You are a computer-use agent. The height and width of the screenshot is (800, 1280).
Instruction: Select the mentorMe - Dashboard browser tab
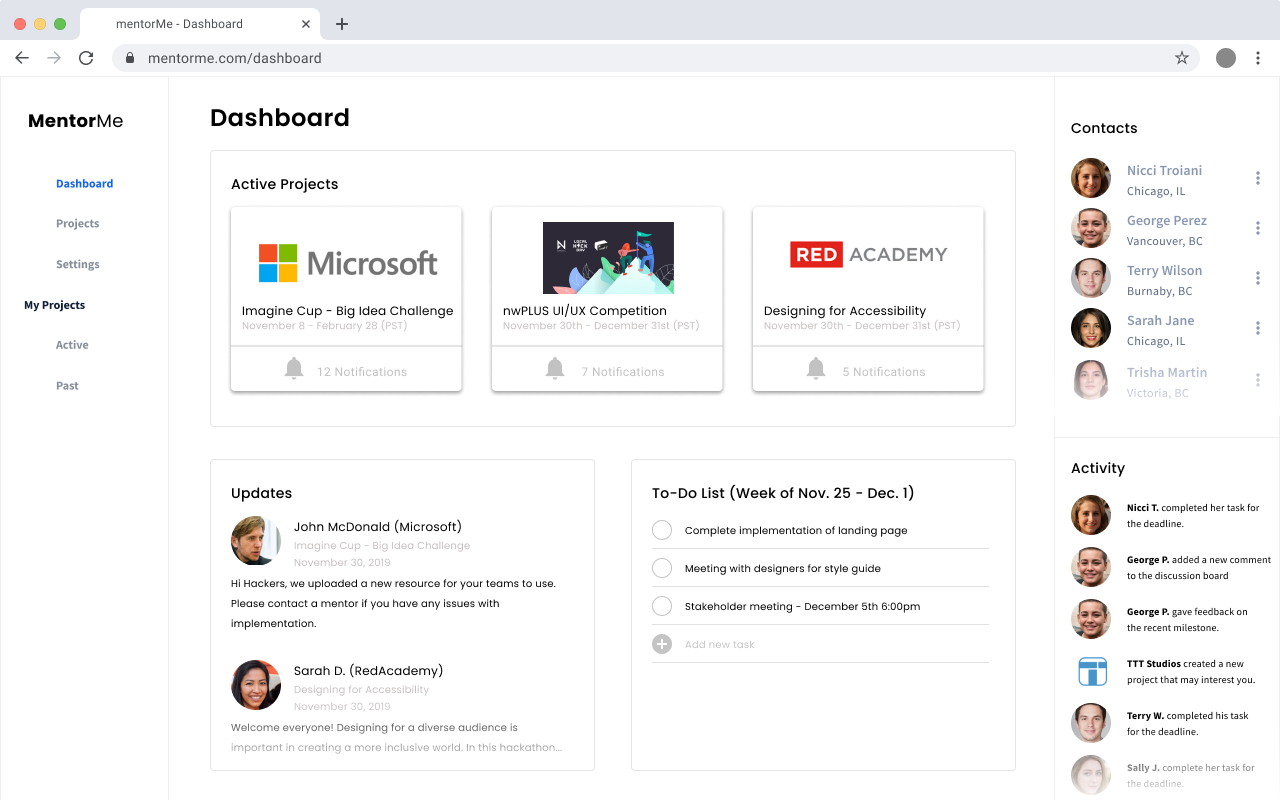198,24
